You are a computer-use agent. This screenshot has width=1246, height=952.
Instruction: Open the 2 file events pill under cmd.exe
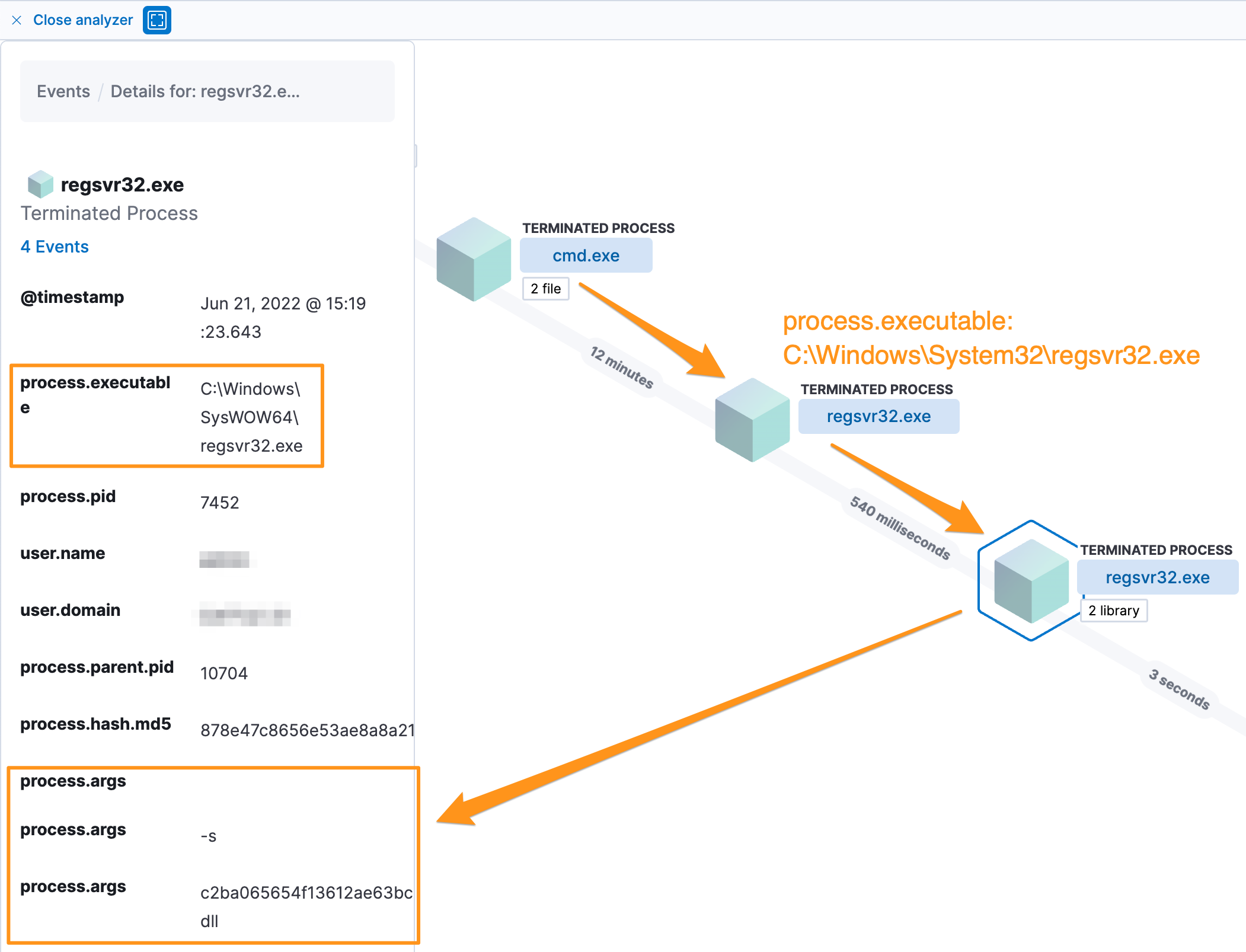pos(546,289)
